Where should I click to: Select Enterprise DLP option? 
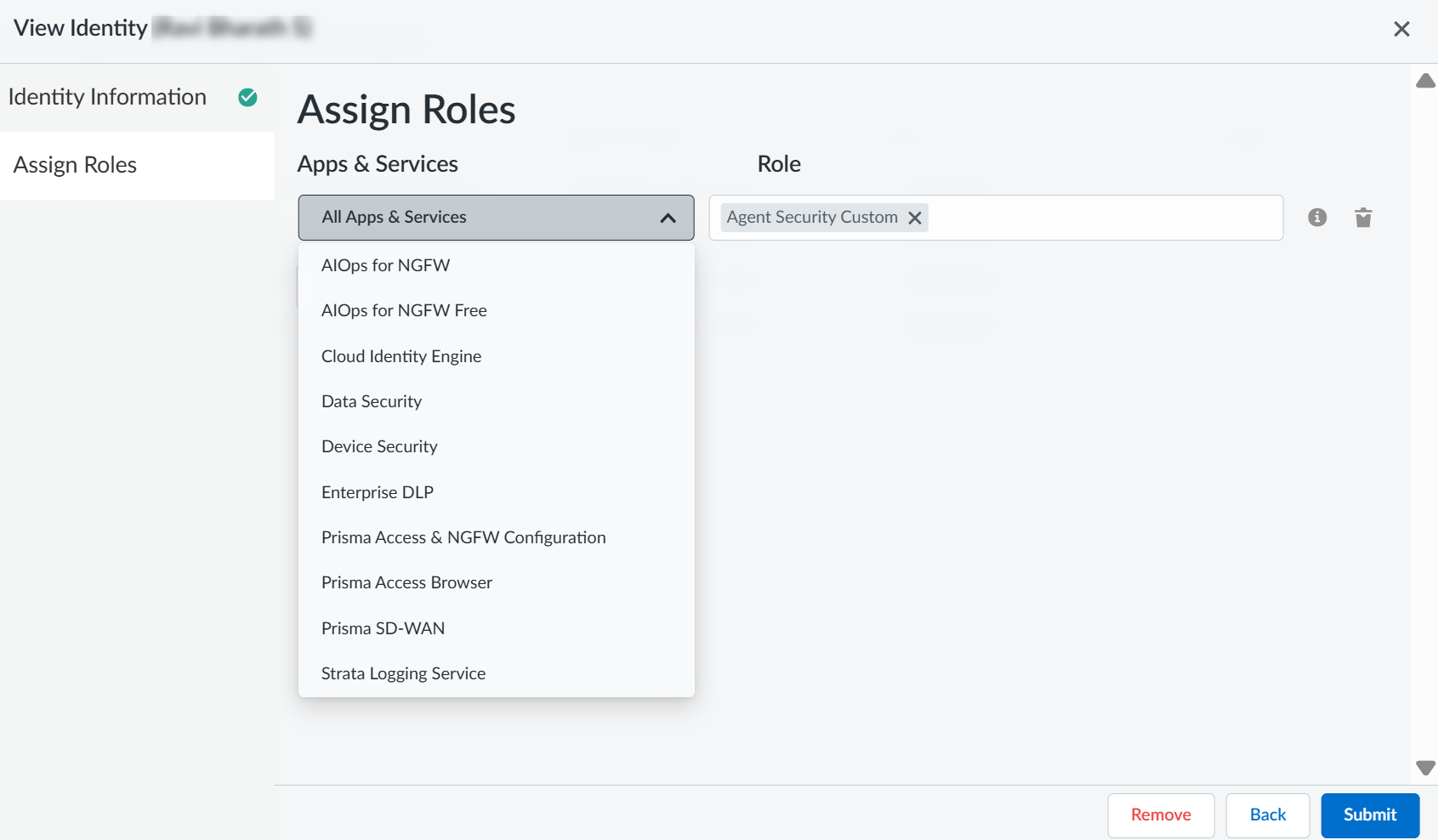(378, 492)
